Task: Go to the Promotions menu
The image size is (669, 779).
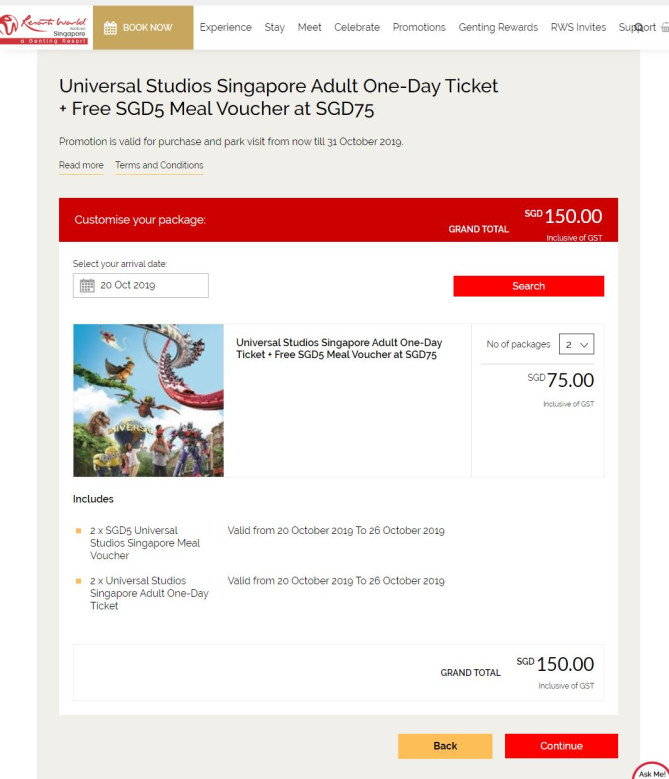Action: pos(419,28)
